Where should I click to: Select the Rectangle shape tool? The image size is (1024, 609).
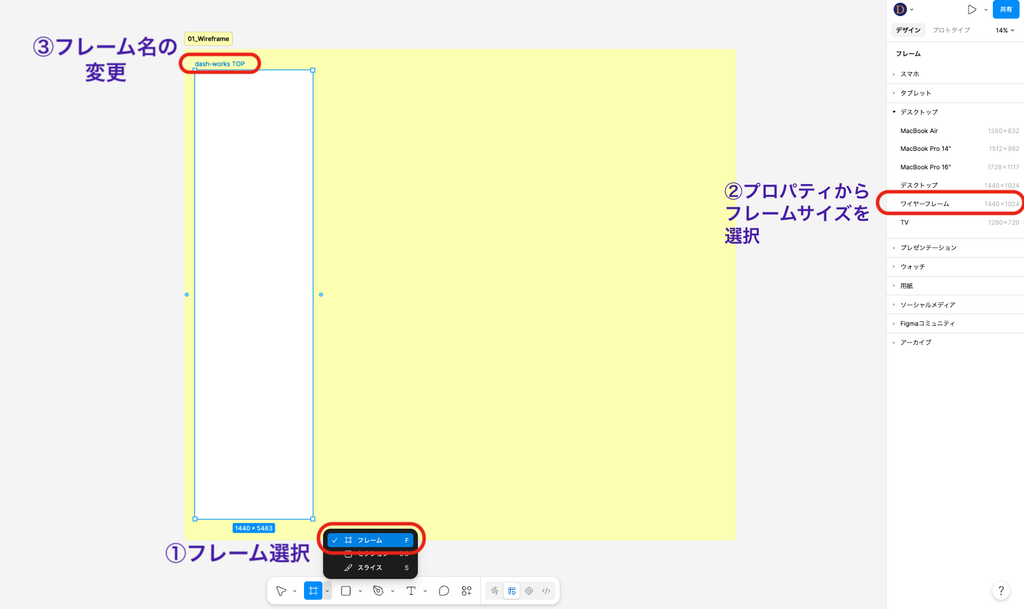tap(345, 591)
